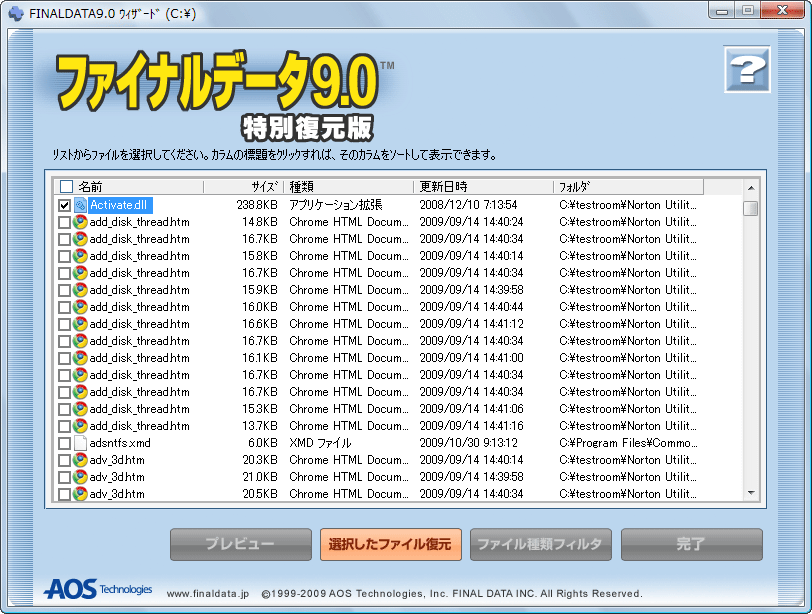
Task: Click the blank file icon of adsntfs.xmd
Action: click(x=80, y=443)
